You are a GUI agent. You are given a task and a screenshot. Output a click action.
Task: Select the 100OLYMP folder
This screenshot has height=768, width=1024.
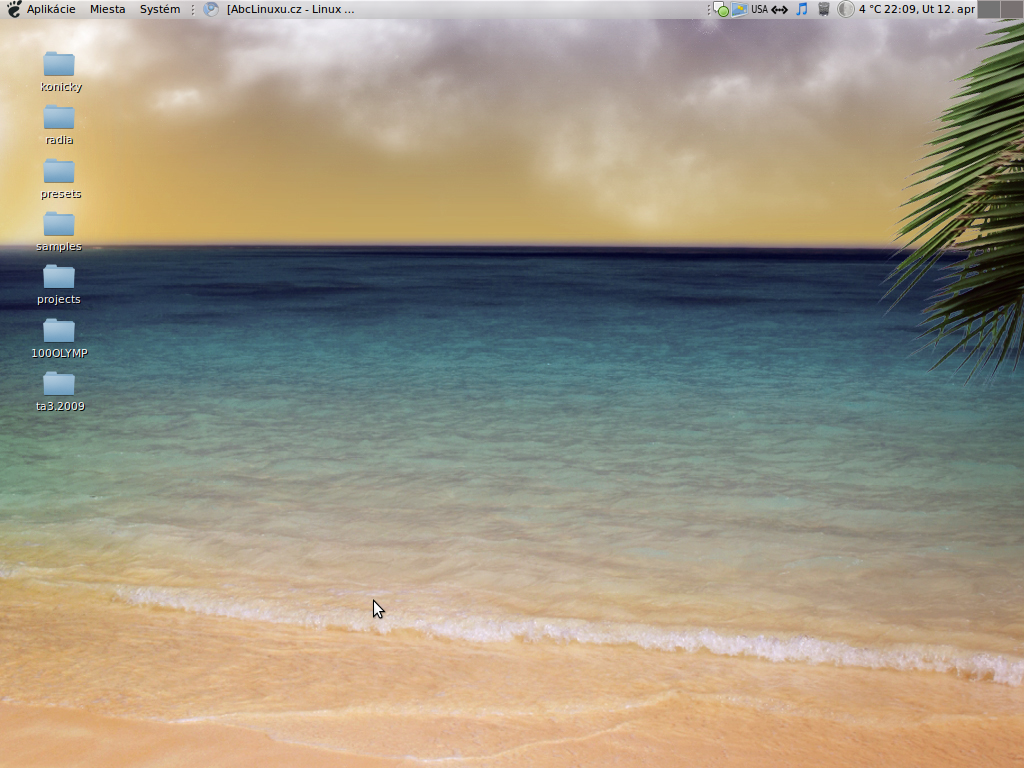(x=59, y=331)
